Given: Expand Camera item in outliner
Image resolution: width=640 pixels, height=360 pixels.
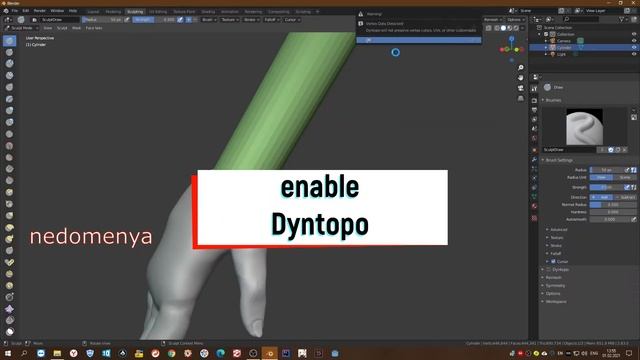Looking at the screenshot, I should [546, 41].
